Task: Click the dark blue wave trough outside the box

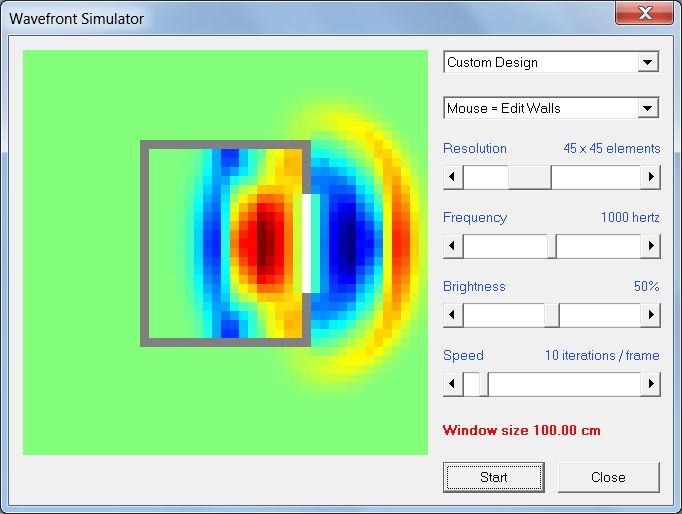Action: [347, 244]
